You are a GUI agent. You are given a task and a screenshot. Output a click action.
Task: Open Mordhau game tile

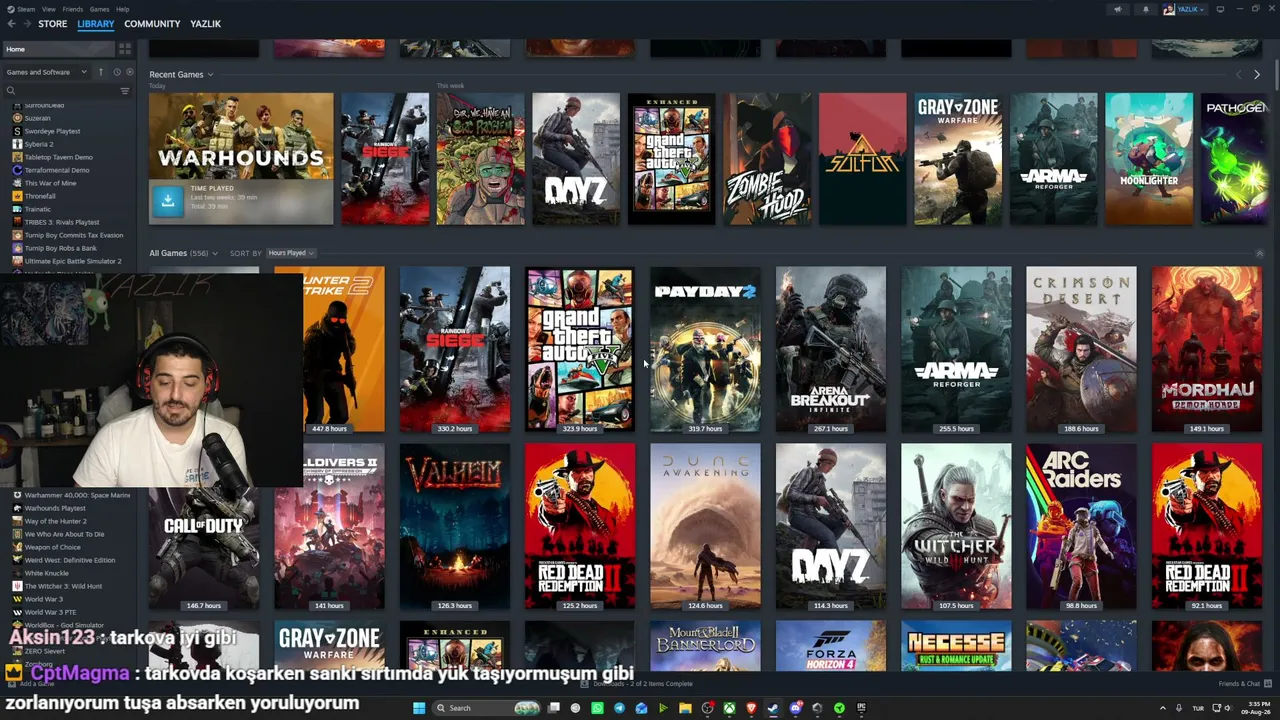pos(1206,350)
